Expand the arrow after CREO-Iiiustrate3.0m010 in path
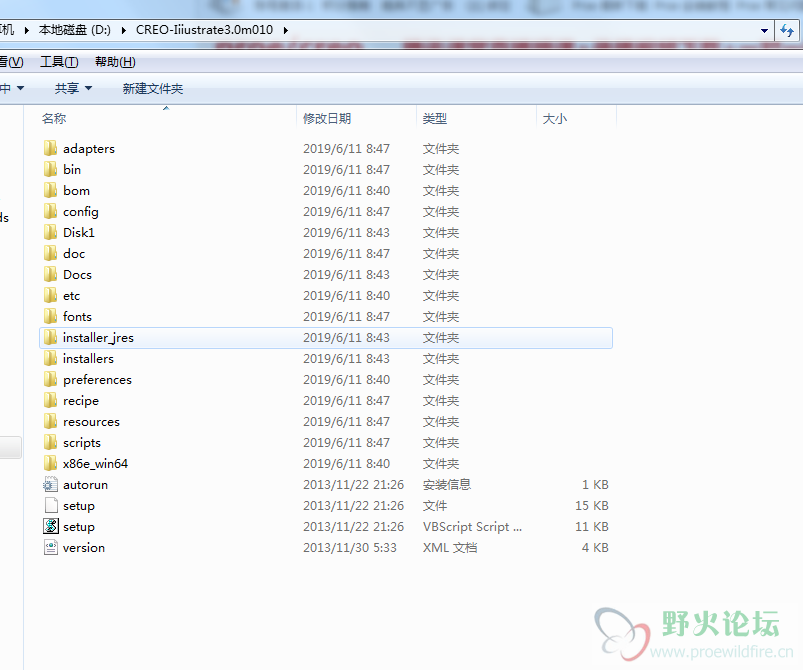803x670 pixels. (x=286, y=30)
